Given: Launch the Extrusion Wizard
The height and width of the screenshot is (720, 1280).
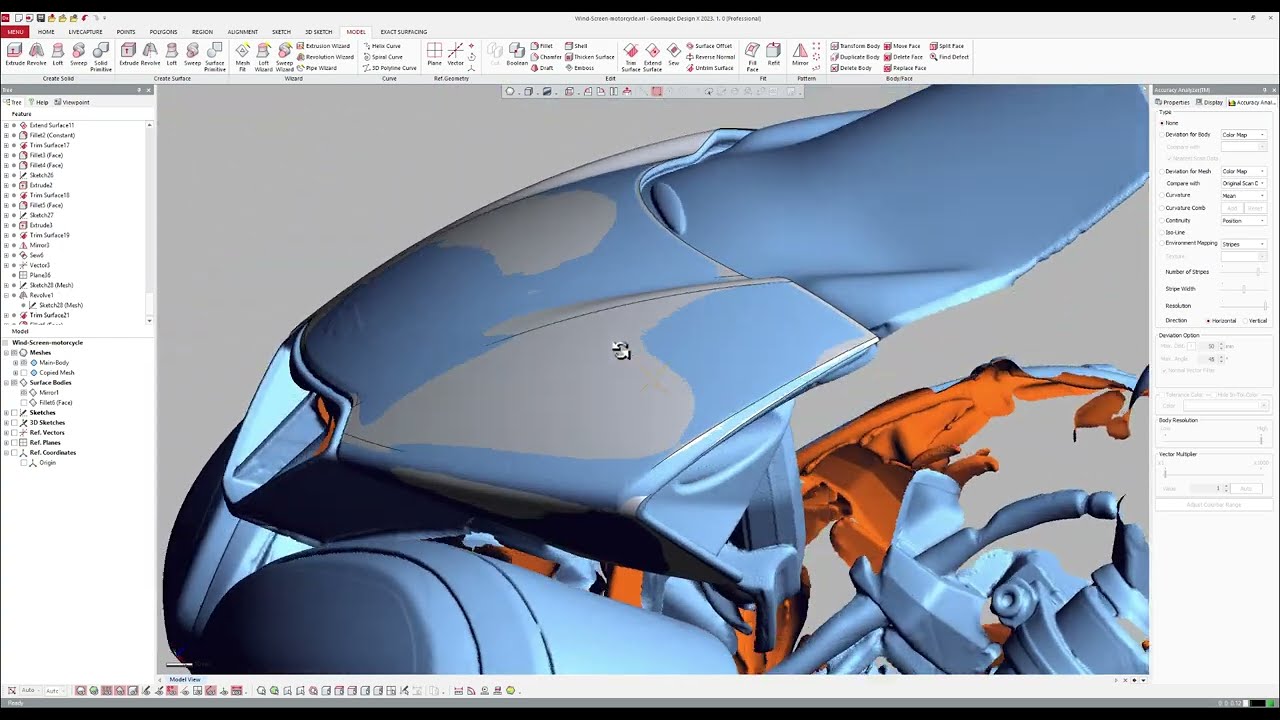Looking at the screenshot, I should pos(324,46).
